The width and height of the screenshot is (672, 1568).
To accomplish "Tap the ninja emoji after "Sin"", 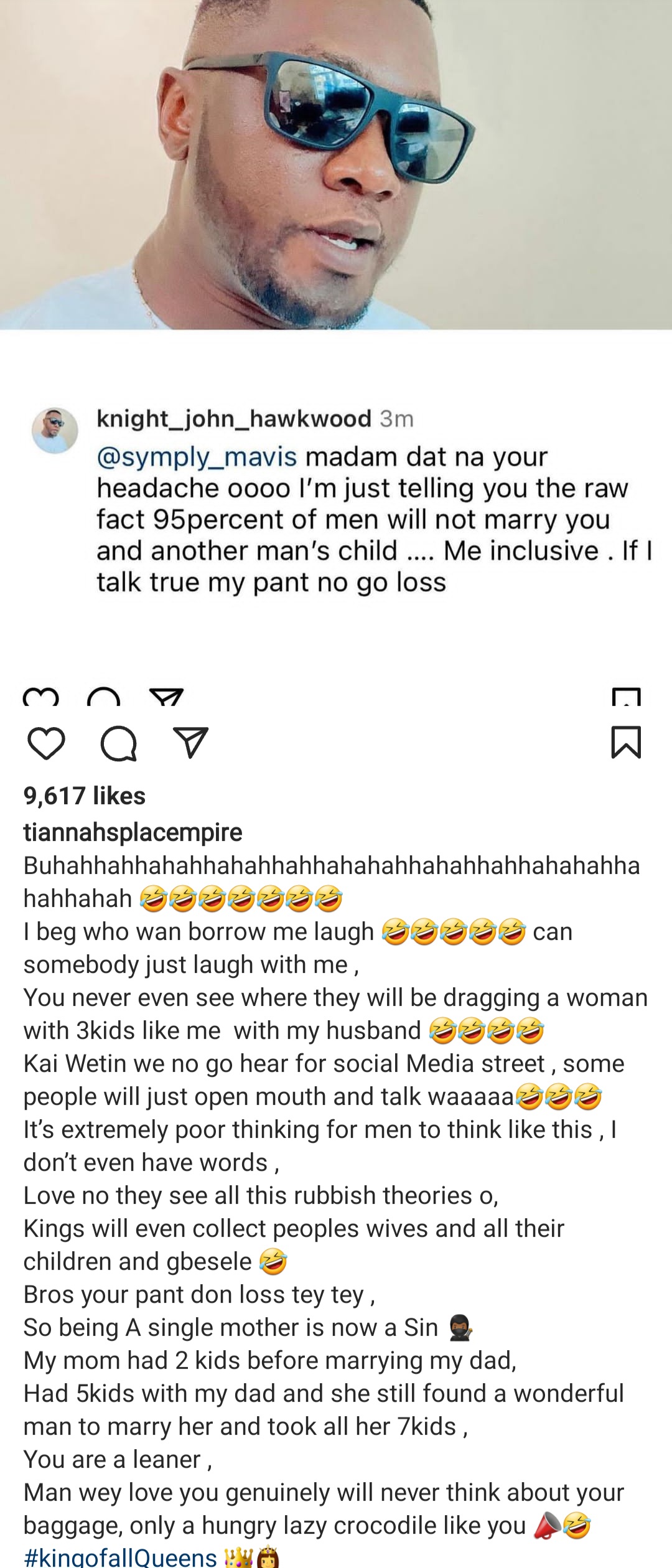I will 460,1328.
